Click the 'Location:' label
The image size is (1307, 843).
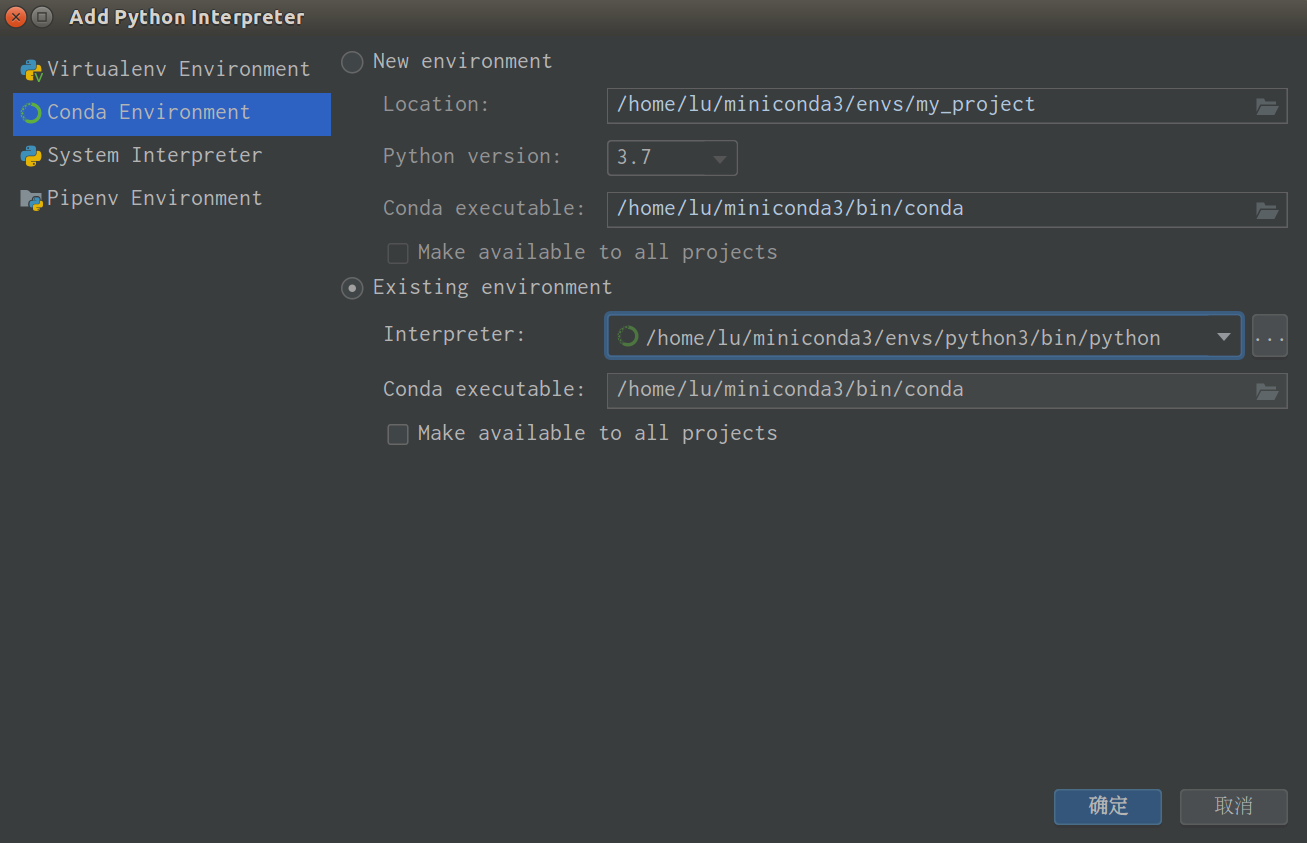[x=436, y=104]
